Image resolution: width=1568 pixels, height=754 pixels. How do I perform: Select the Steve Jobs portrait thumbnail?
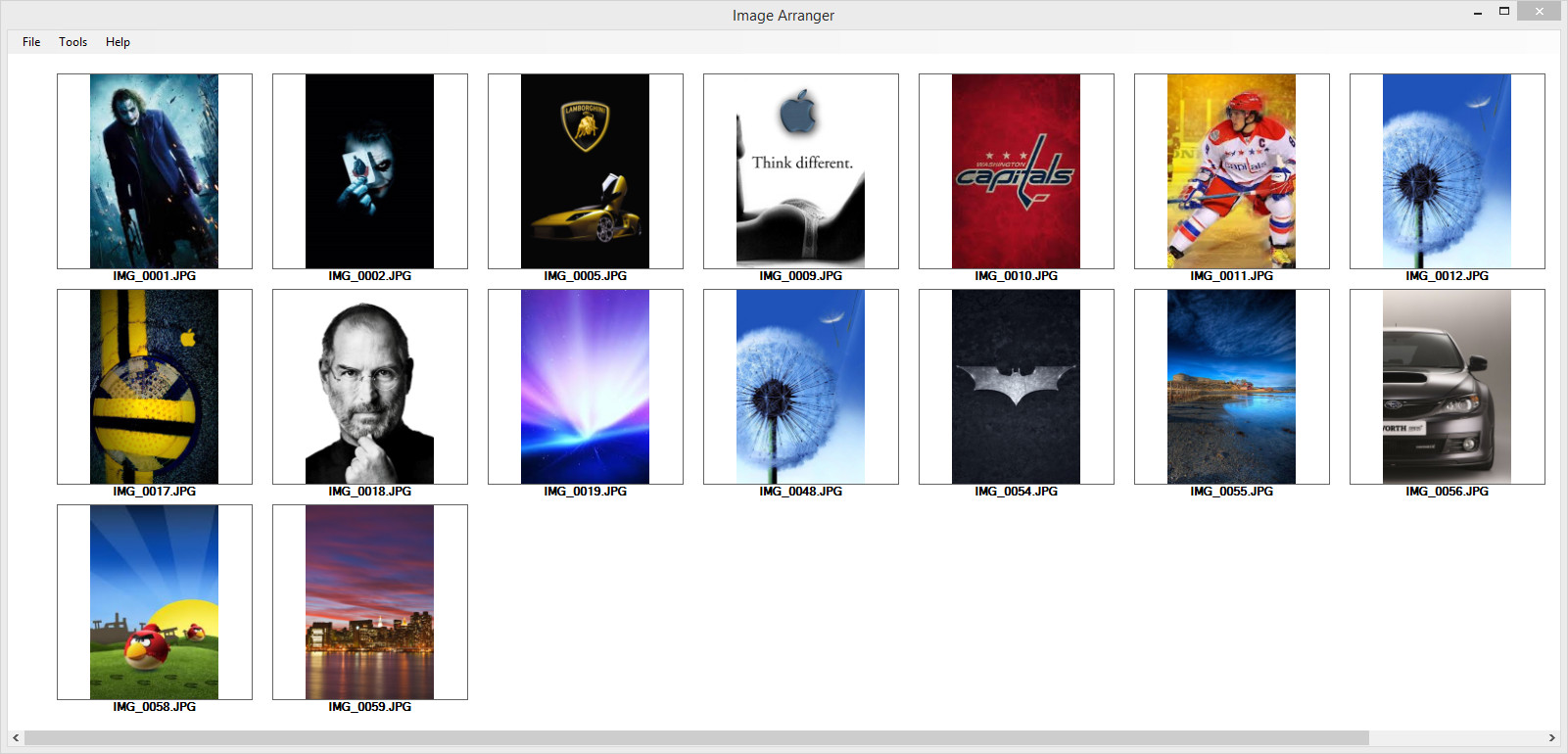point(370,387)
